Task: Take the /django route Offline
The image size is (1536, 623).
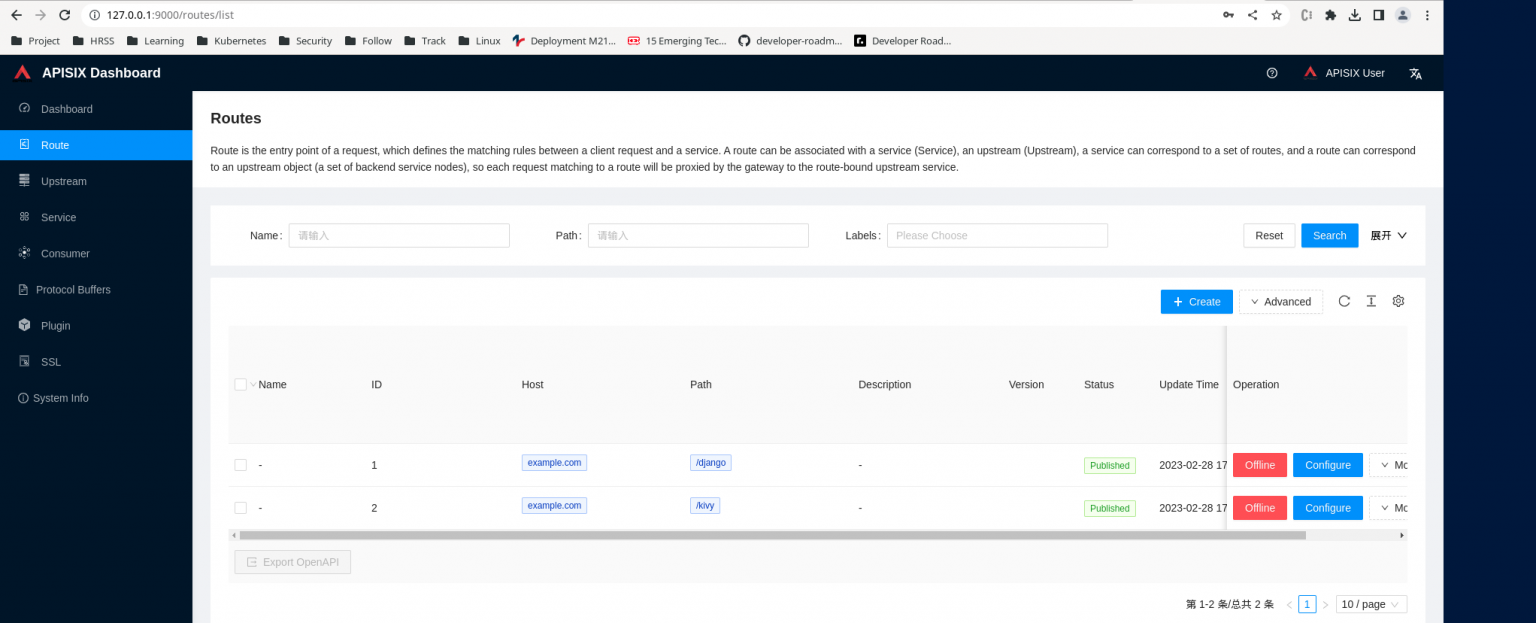Action: (1259, 465)
